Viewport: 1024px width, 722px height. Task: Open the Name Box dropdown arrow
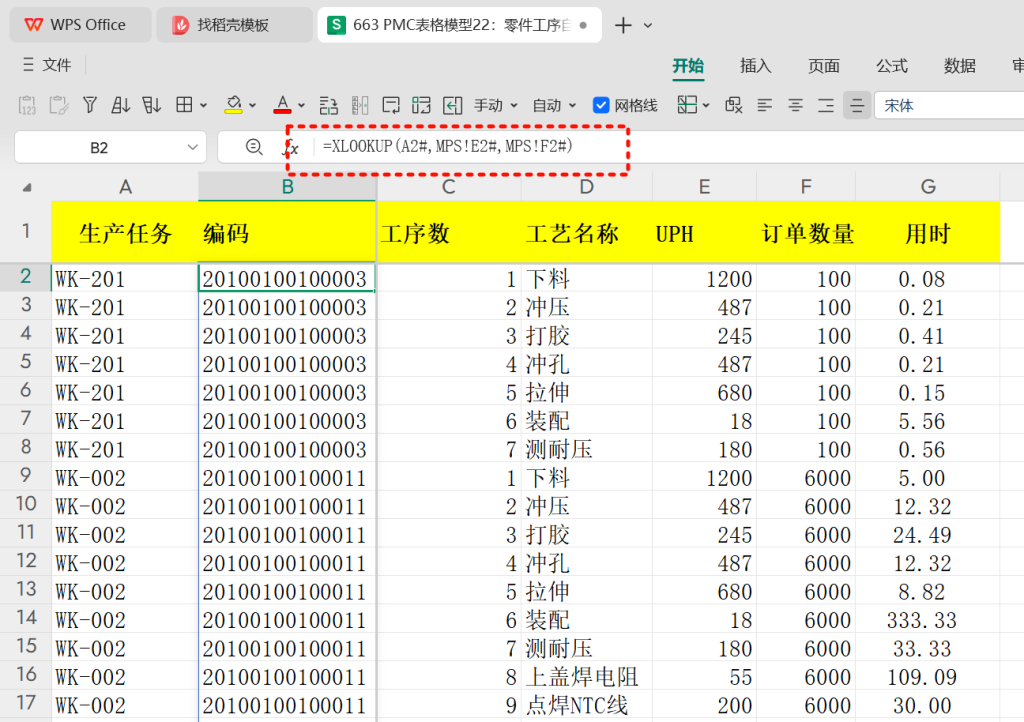click(193, 148)
